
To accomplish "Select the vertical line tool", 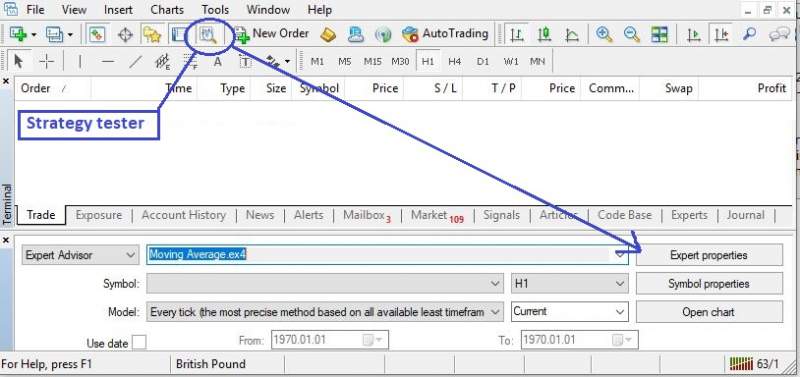I will [80, 61].
